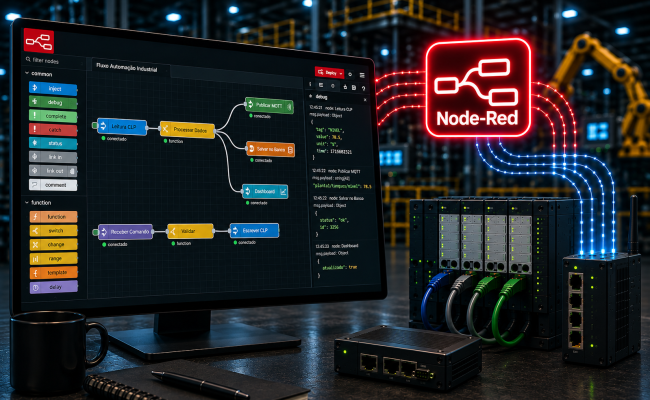The image size is (650, 400).
Task: Click the "status": "ok" debug line
Action: coord(335,220)
